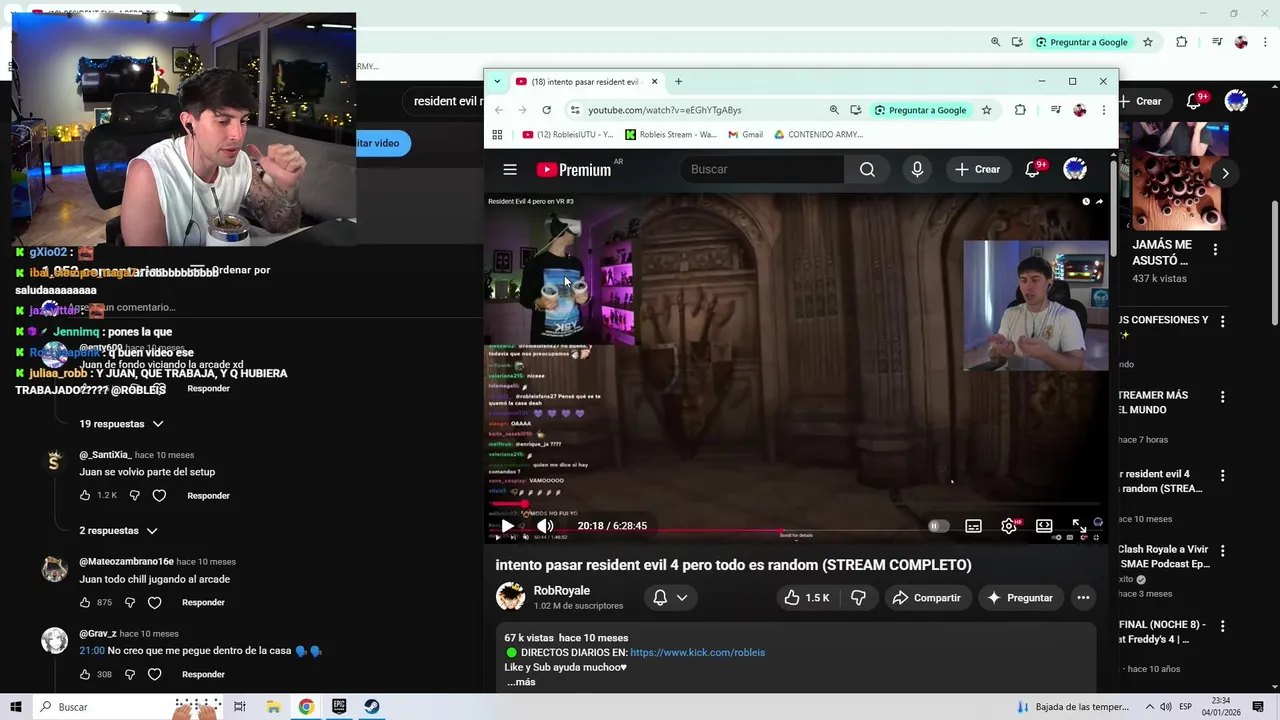
Task: Toggle subtitles button in video player
Action: (x=973, y=526)
